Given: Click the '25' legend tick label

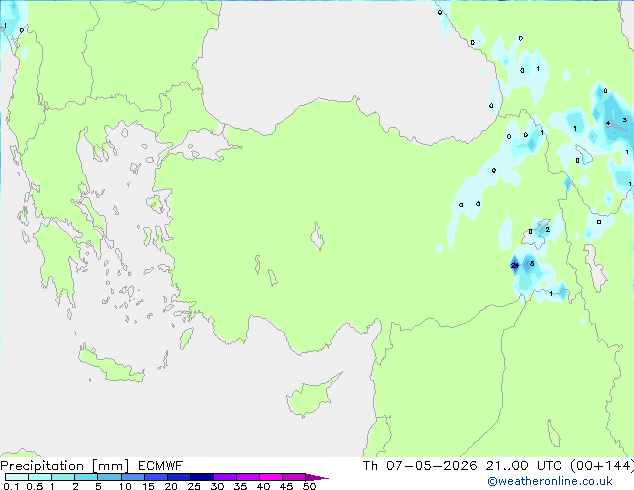Looking at the screenshot, I should [194, 486].
